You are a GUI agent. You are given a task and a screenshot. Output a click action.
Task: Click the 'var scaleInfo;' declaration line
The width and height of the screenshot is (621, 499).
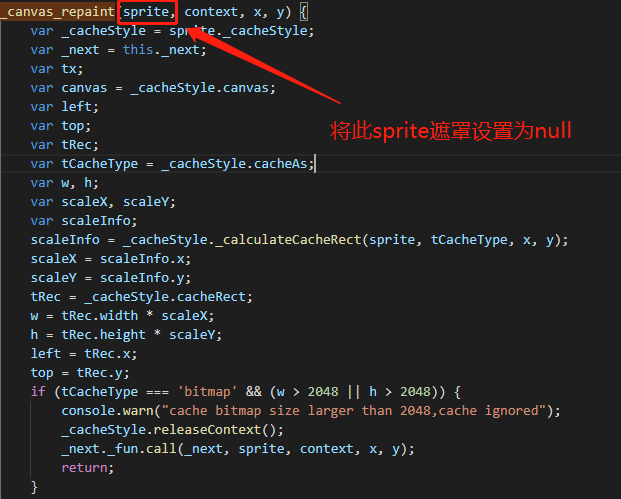[84, 221]
